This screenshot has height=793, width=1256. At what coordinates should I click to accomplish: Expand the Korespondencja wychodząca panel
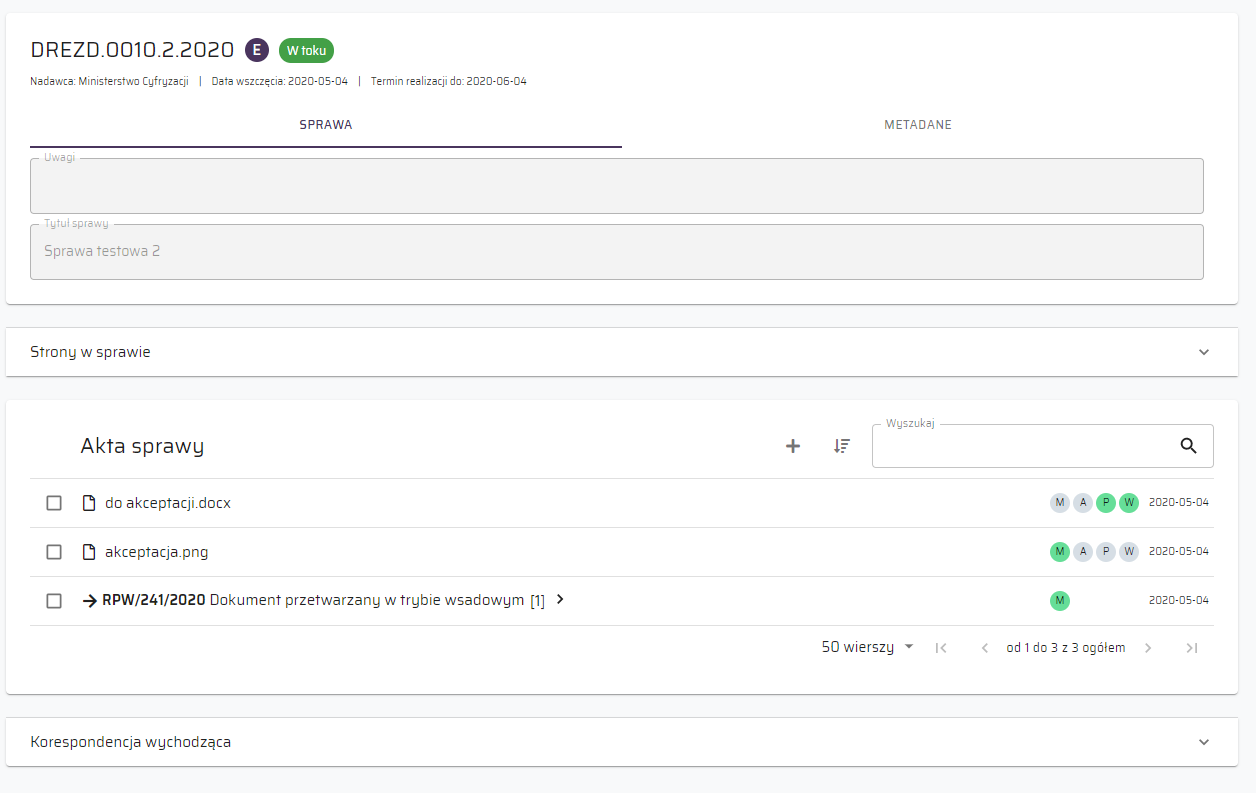pyautogui.click(x=1204, y=742)
